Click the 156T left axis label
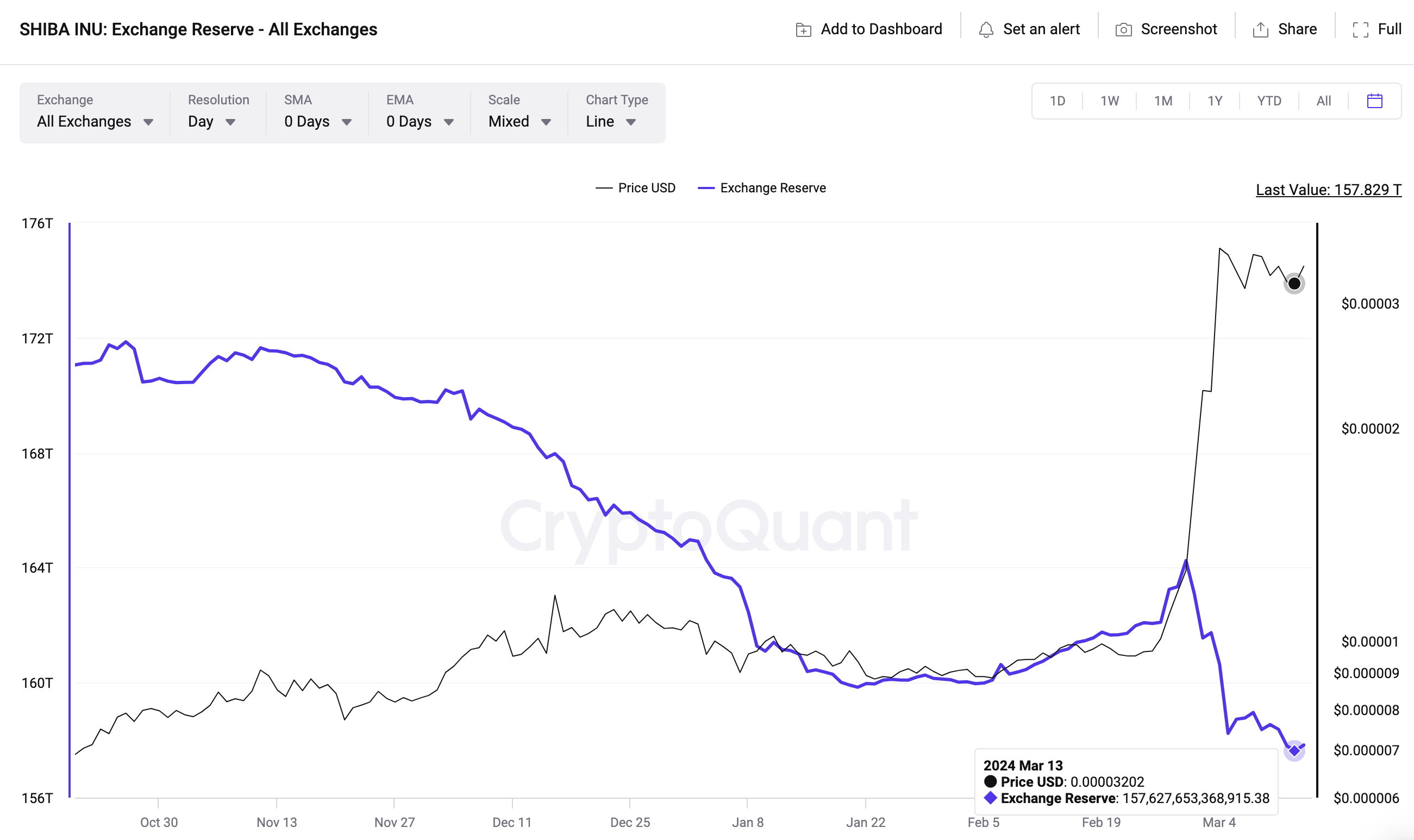Screen dimensions: 1414x840 coord(37,798)
